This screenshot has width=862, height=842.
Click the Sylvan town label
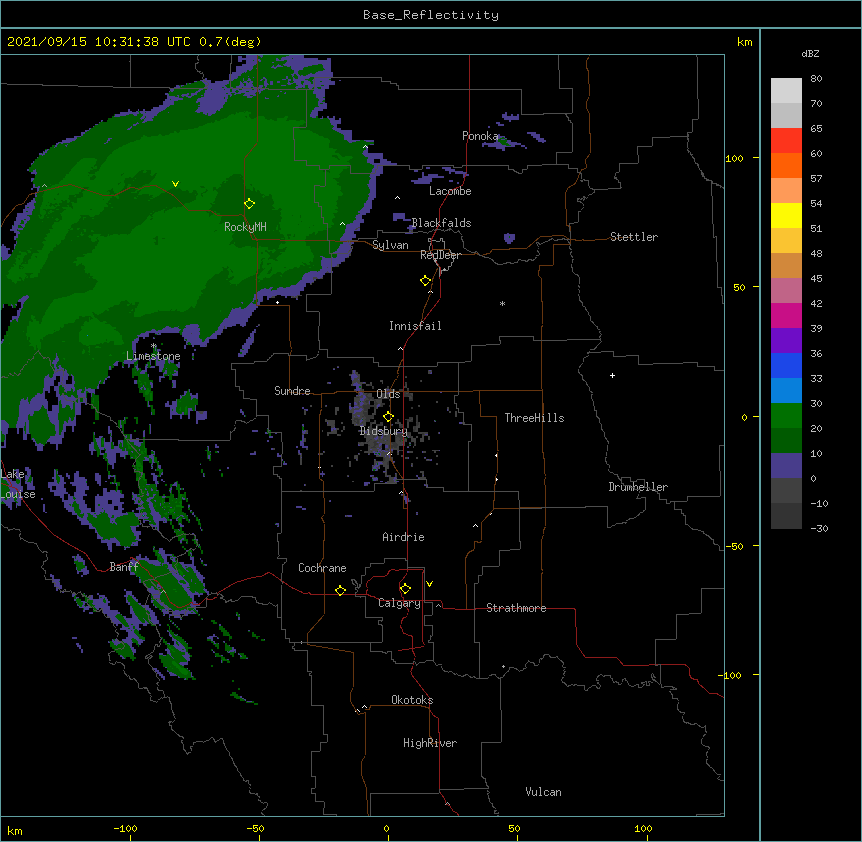390,245
